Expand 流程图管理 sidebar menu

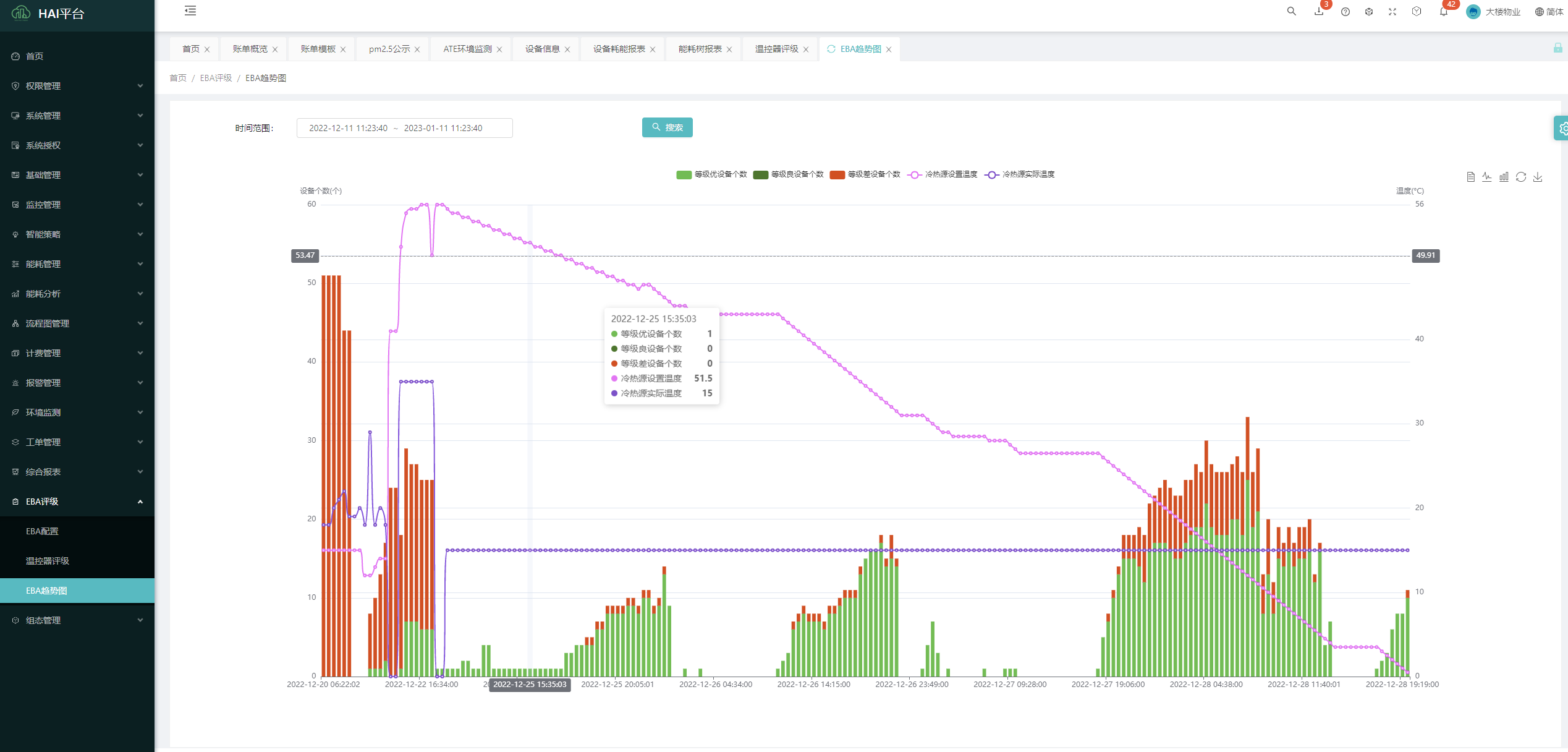click(77, 323)
